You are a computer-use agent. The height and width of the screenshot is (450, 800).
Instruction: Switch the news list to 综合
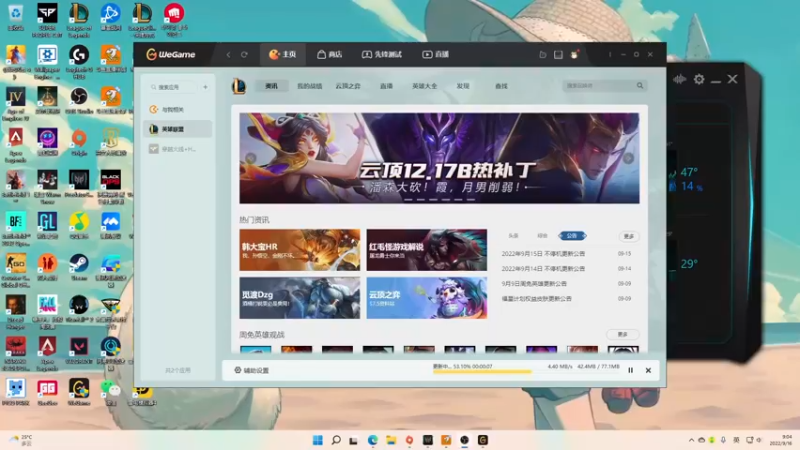click(x=542, y=236)
